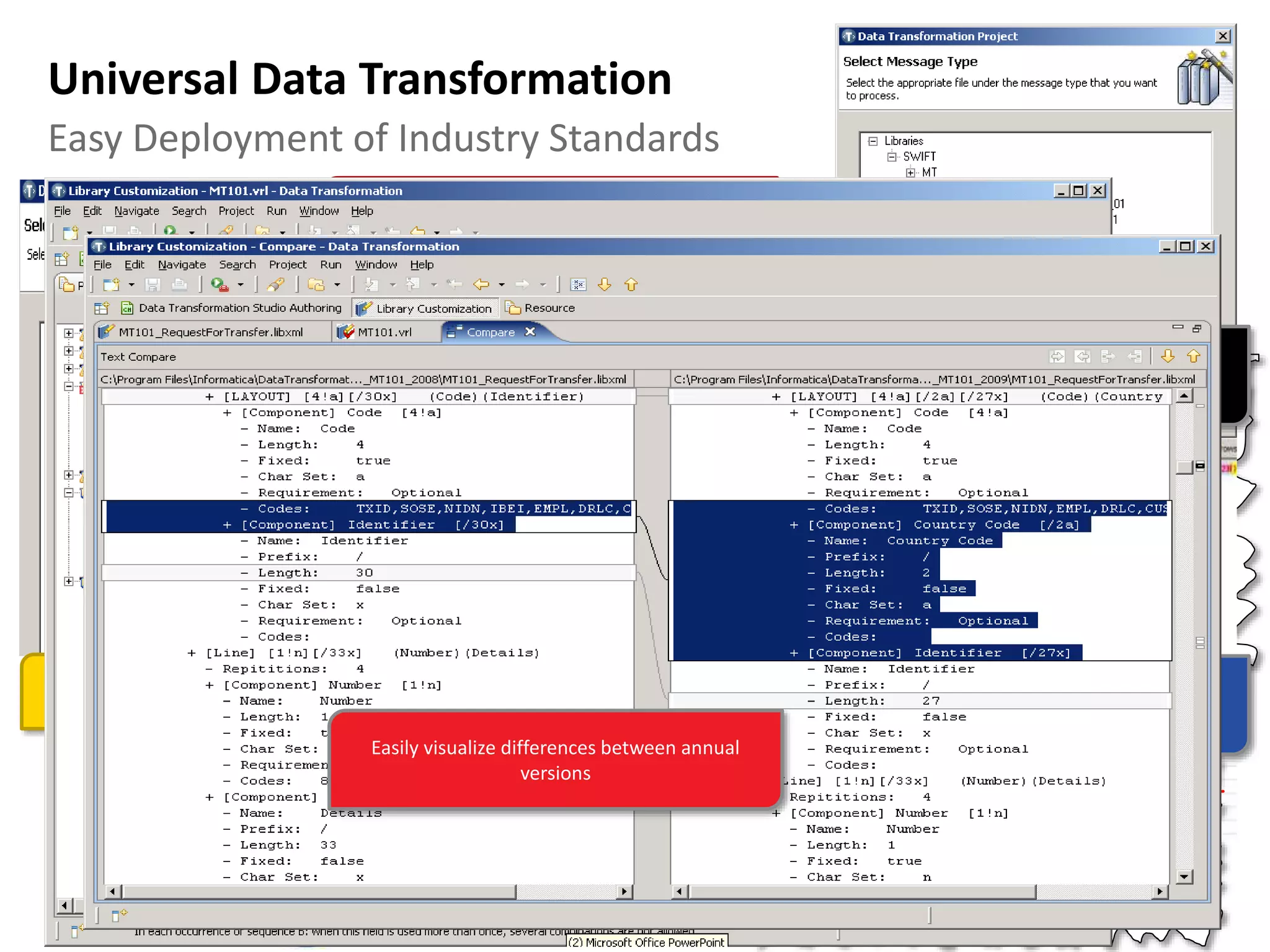Expand the first plus node in left navigator tree

click(x=69, y=333)
